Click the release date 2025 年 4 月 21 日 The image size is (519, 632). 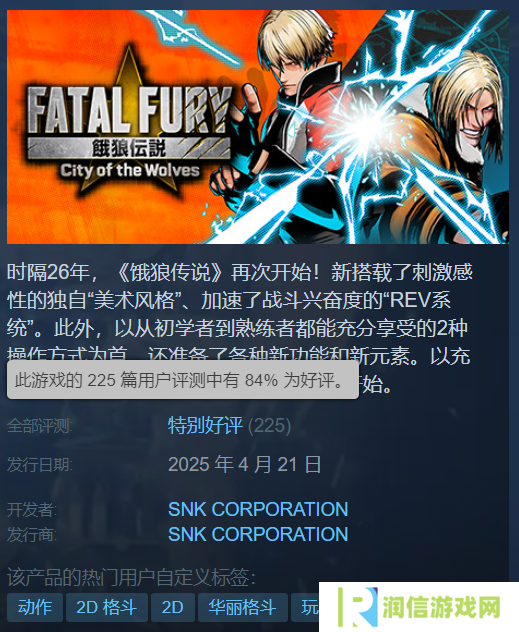[245, 464]
